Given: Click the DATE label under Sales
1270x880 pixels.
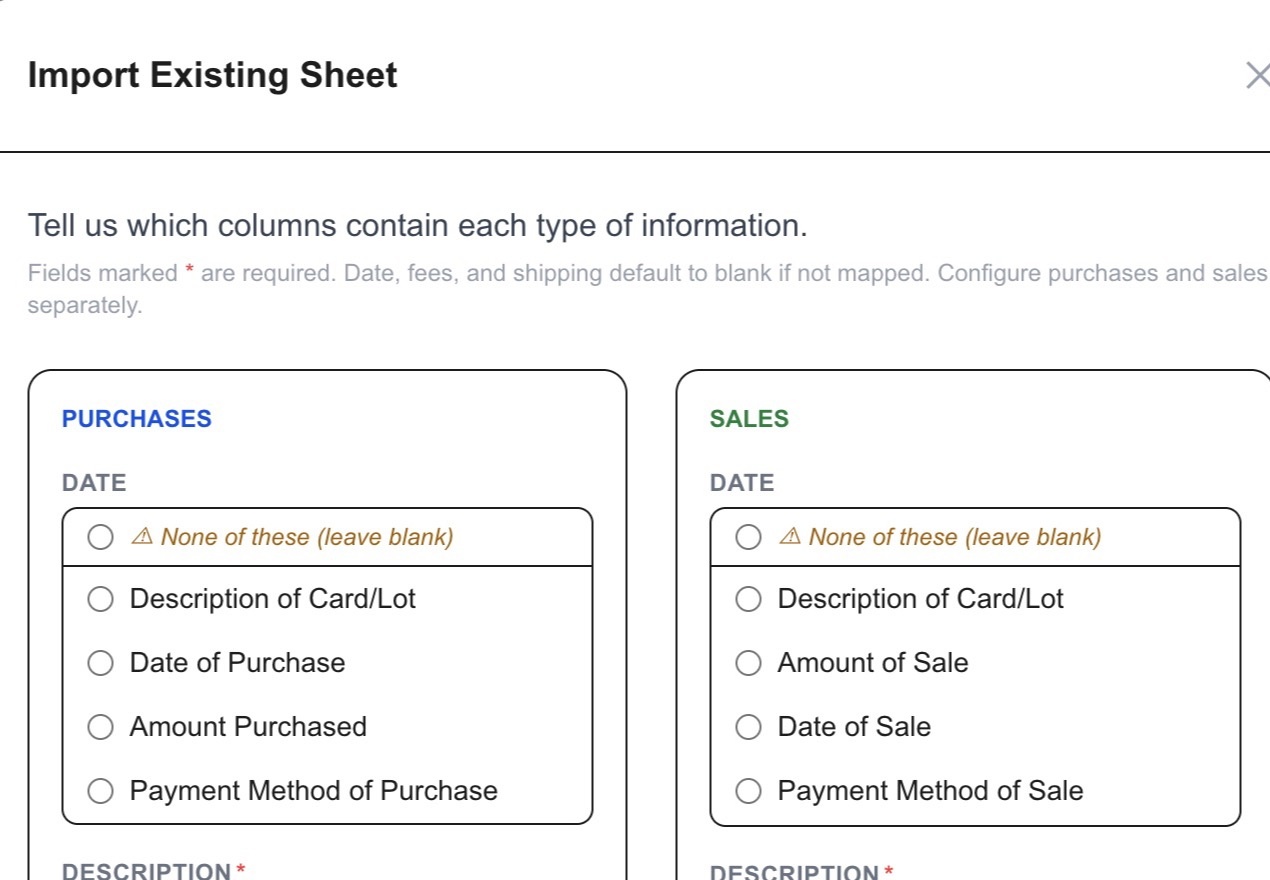Looking at the screenshot, I should [x=742, y=483].
